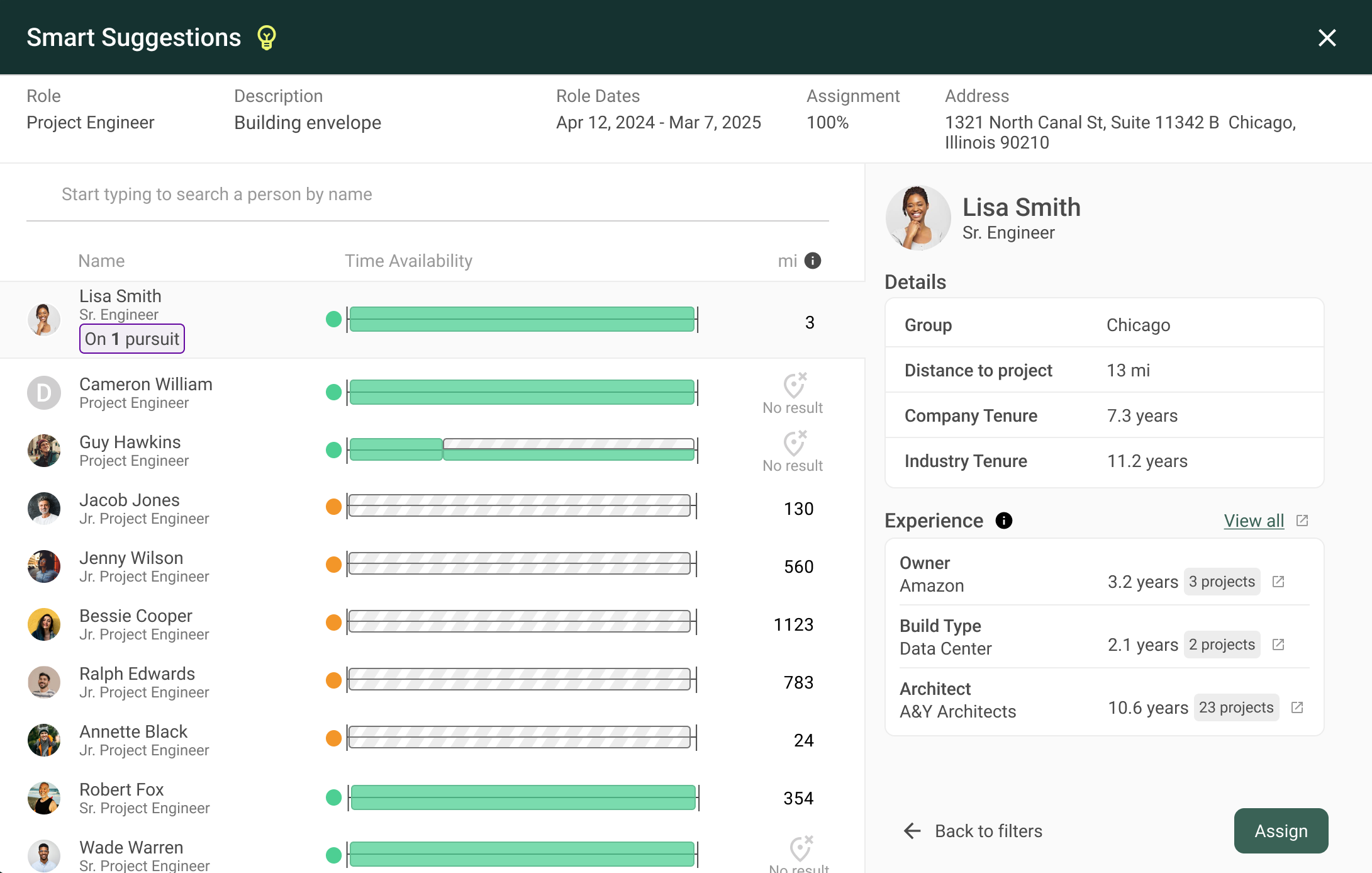This screenshot has width=1372, height=873.
Task: Click Robert Fox's green availability bar
Action: click(x=523, y=797)
